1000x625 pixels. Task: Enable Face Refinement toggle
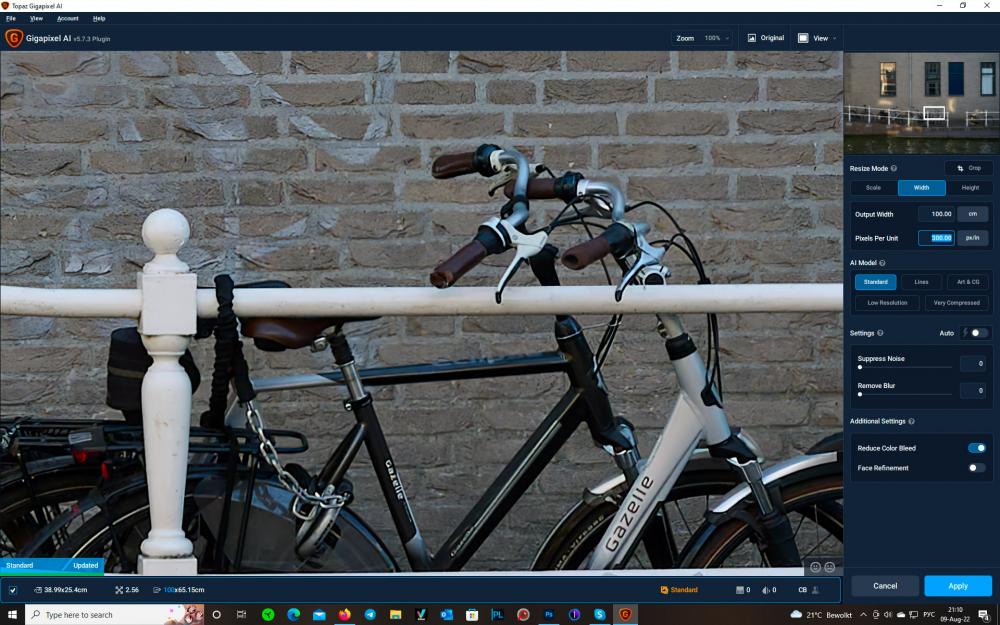click(x=976, y=468)
